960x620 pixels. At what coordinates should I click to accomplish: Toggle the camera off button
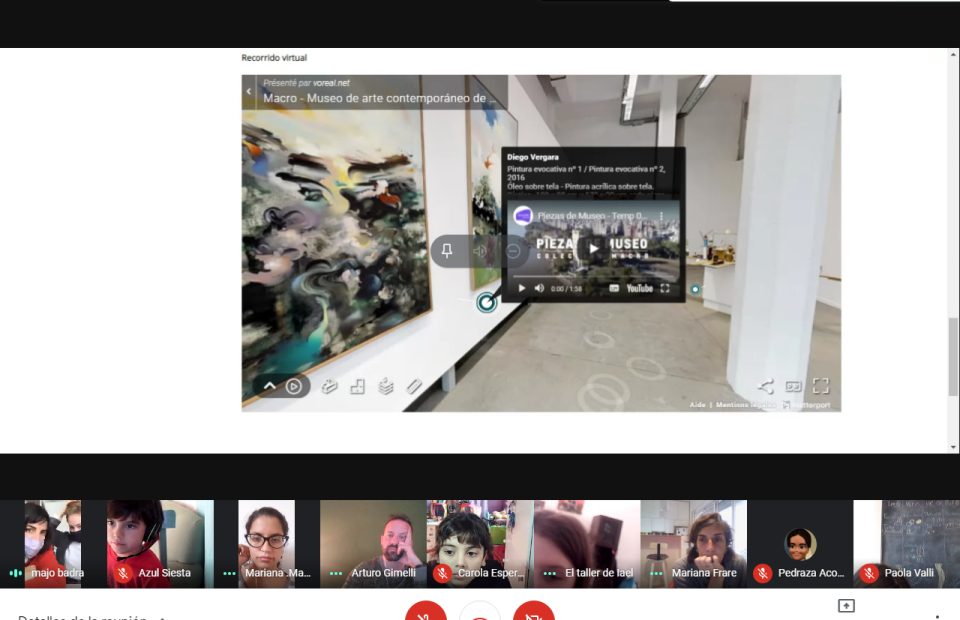click(534, 612)
